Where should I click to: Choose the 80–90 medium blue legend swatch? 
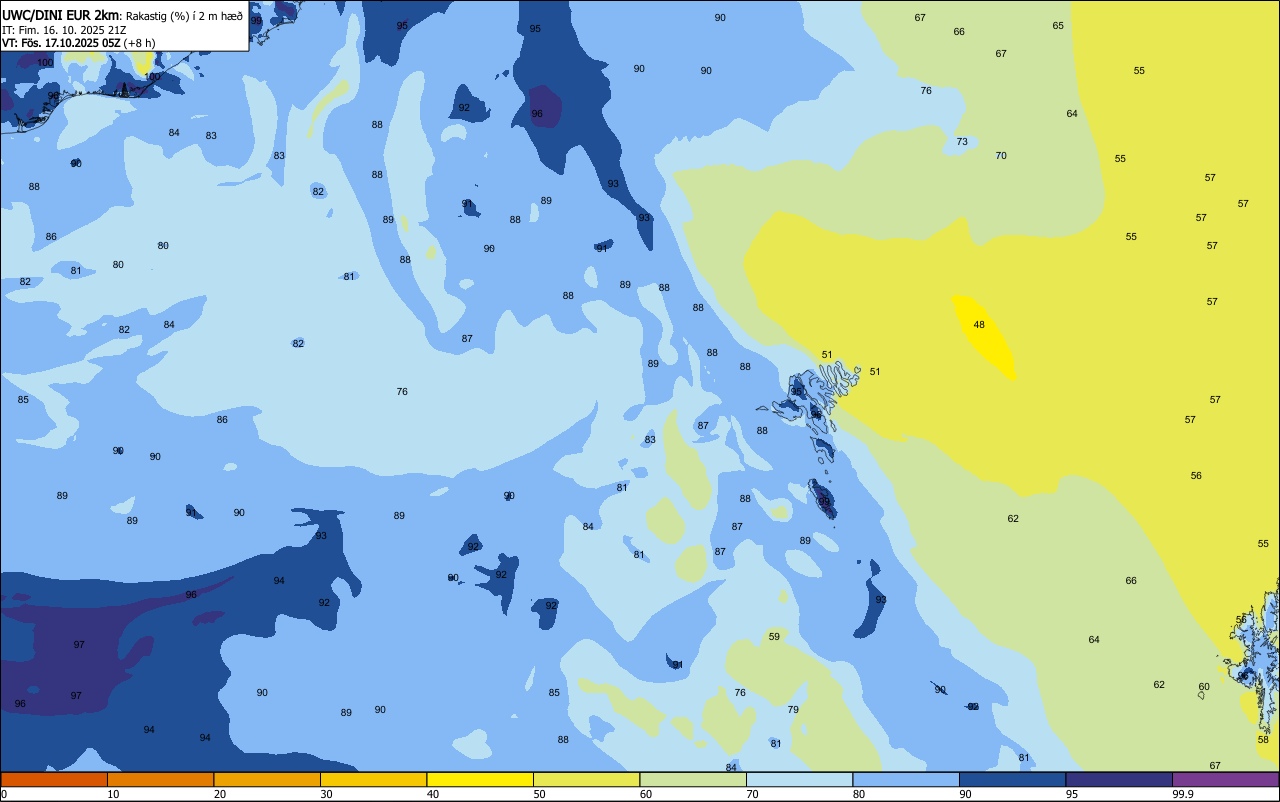(x=906, y=779)
